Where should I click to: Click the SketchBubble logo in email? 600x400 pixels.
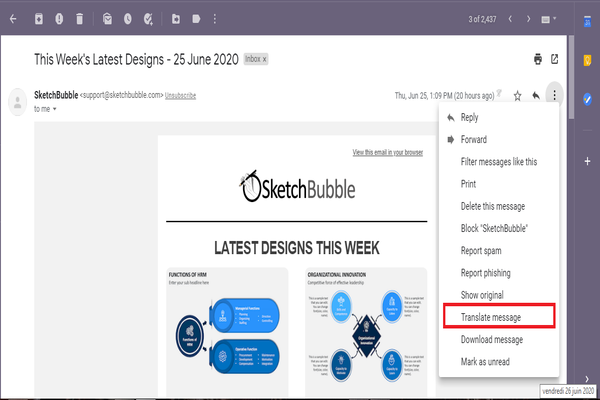[x=297, y=187]
